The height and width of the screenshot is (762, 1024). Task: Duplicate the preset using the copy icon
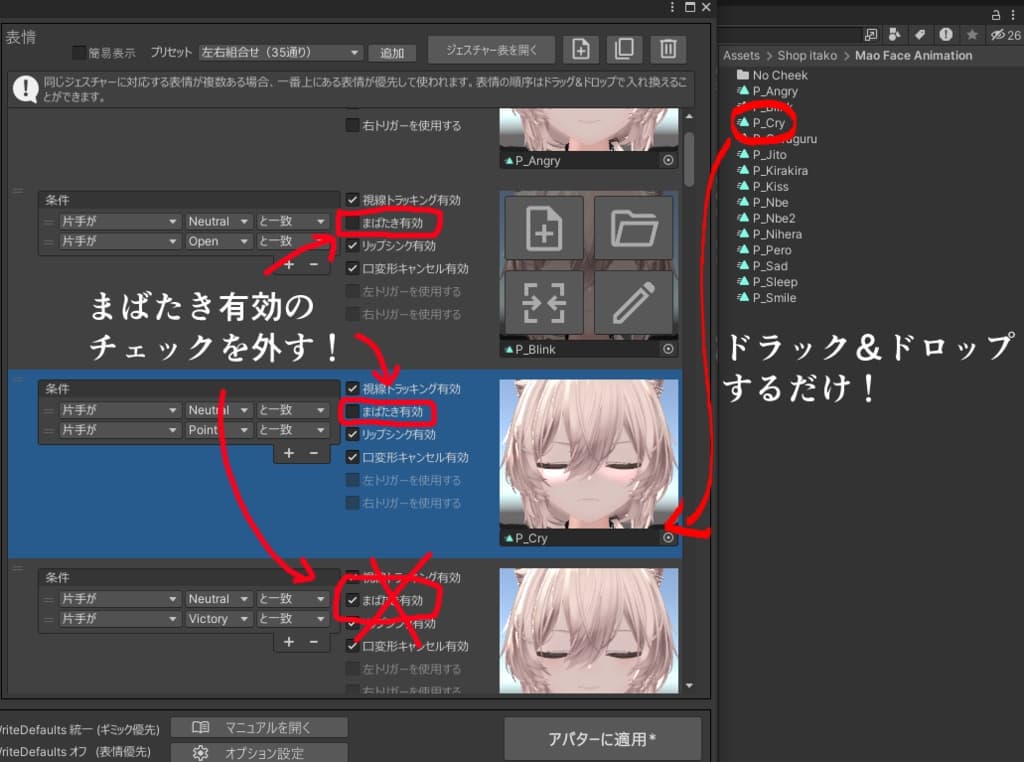click(x=624, y=50)
